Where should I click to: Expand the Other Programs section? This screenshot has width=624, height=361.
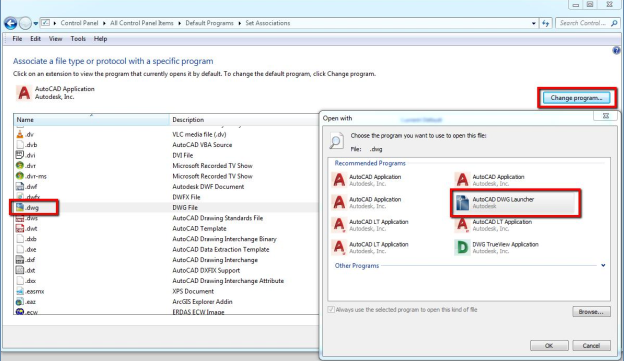pyautogui.click(x=603, y=265)
